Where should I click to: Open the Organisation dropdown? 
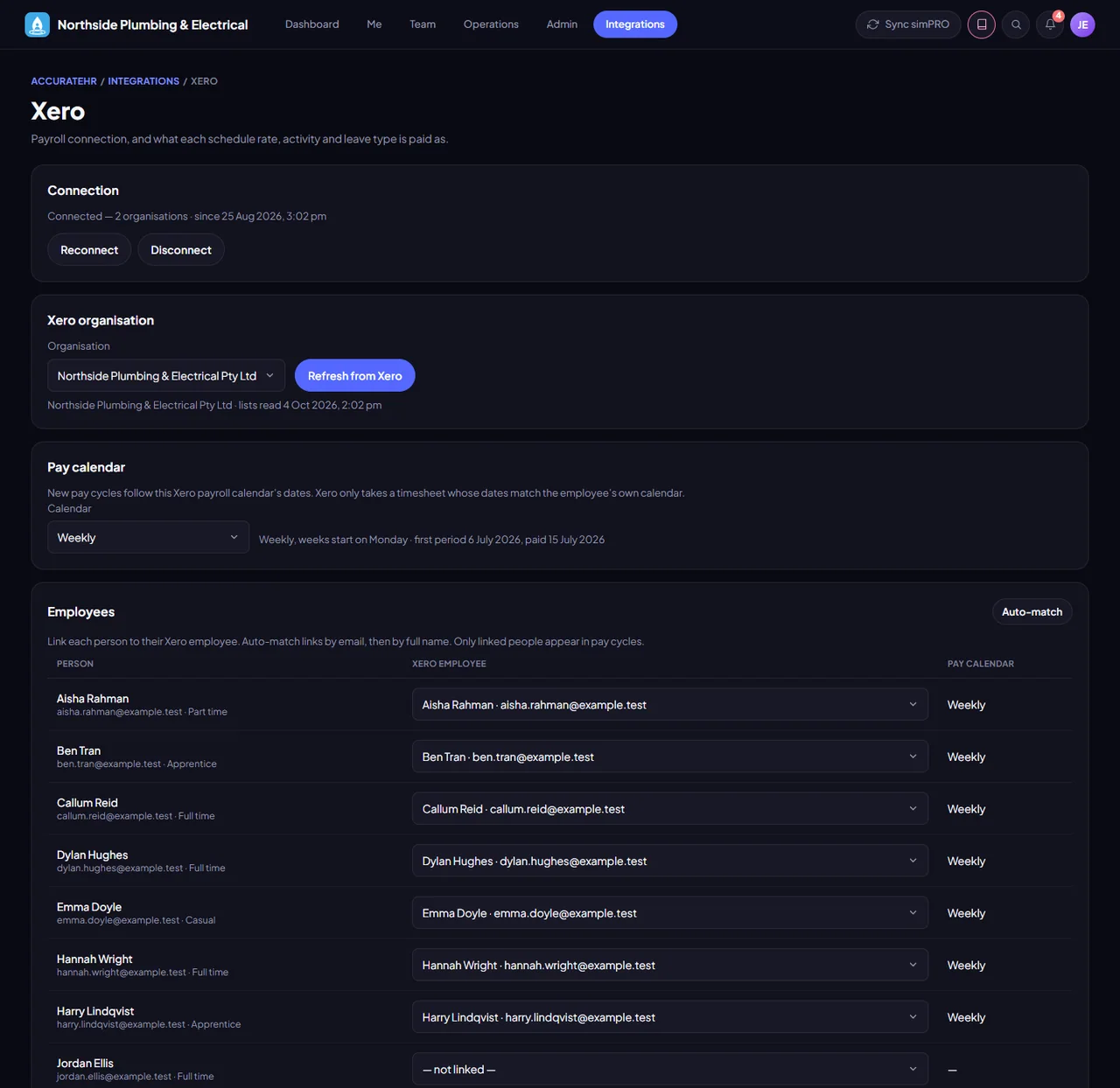point(166,376)
